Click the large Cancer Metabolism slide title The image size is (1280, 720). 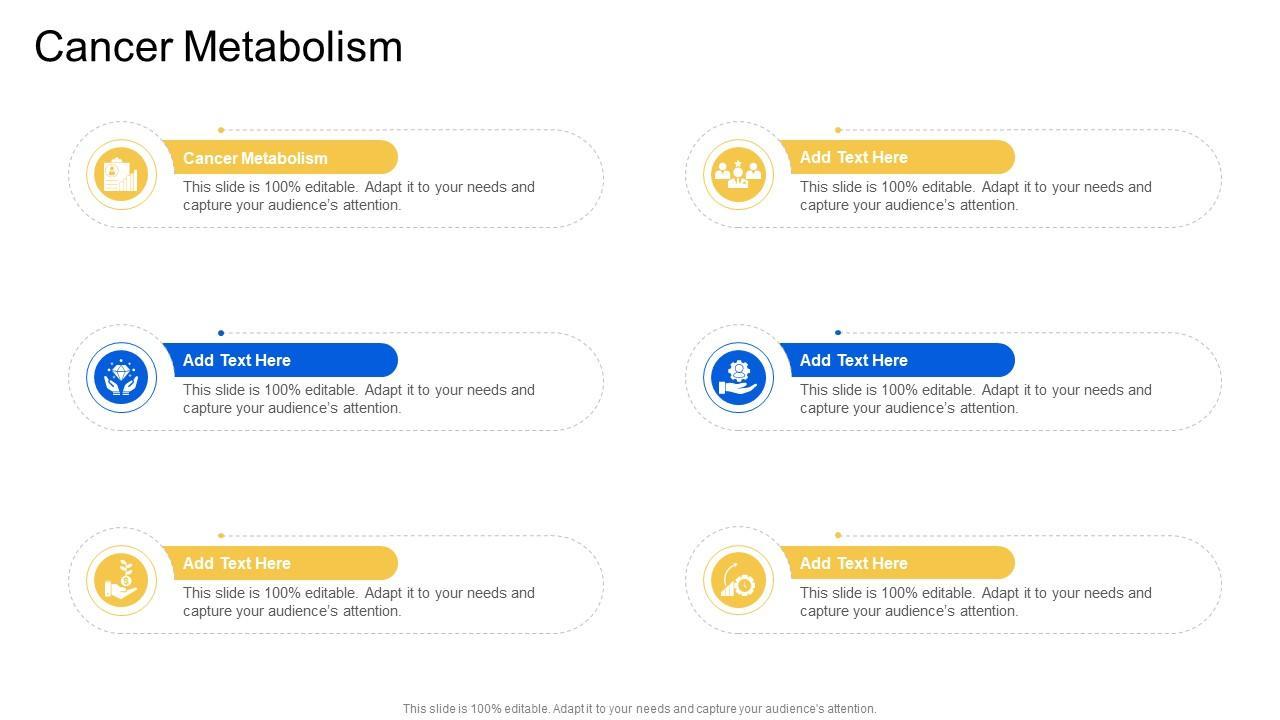pyautogui.click(x=218, y=47)
